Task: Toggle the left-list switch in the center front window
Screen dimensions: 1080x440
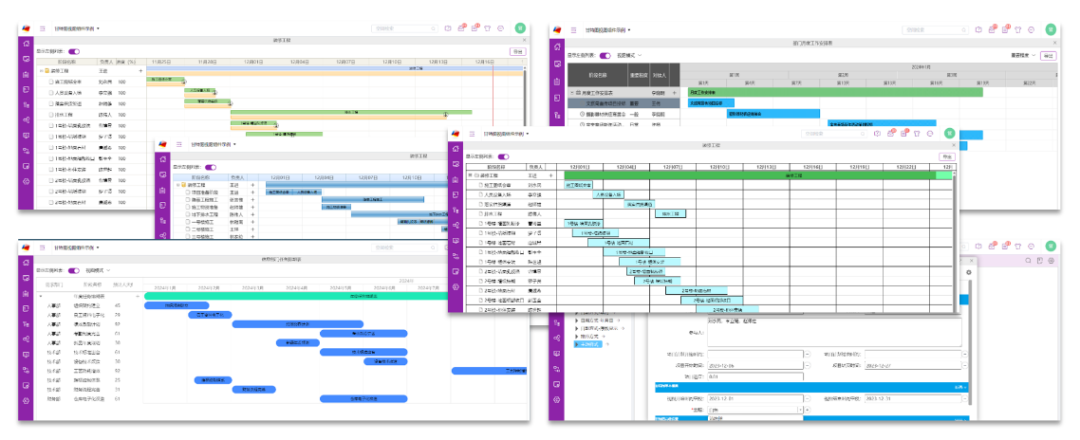Action: point(503,156)
